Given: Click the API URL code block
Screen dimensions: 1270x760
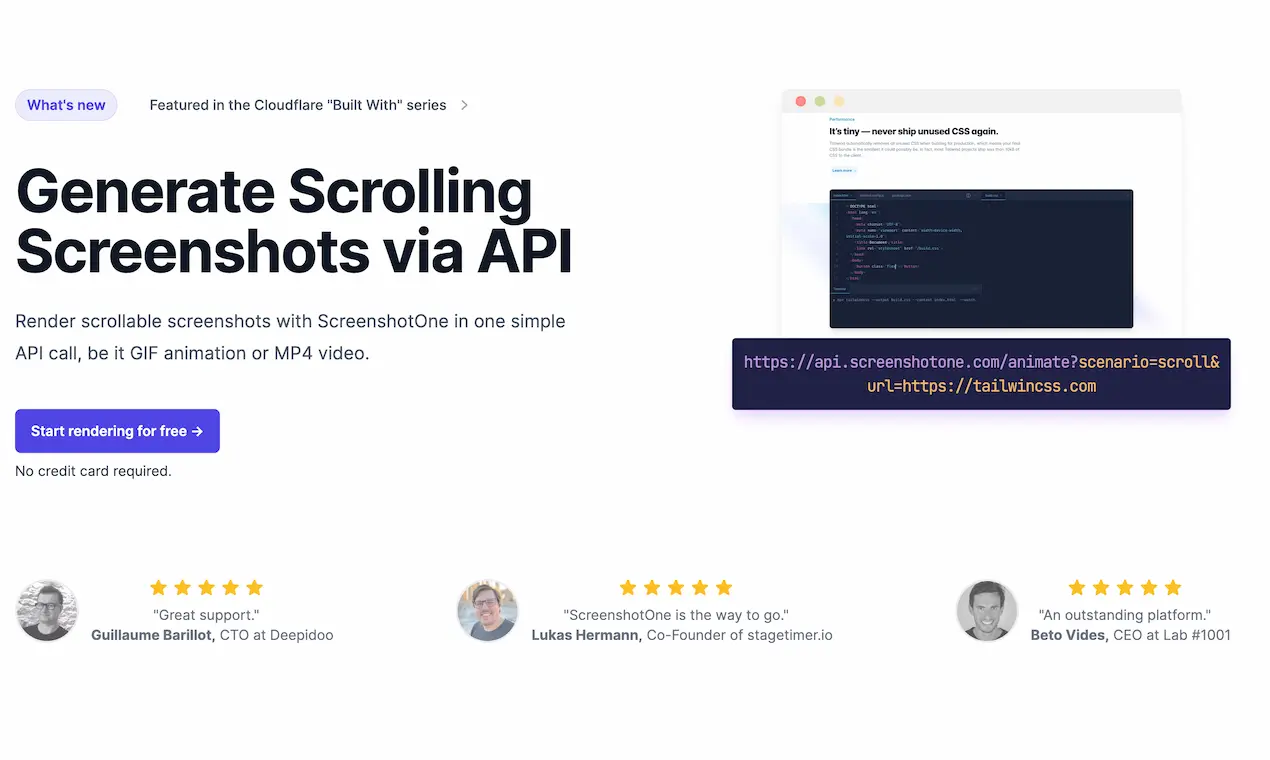Looking at the screenshot, I should tap(981, 374).
